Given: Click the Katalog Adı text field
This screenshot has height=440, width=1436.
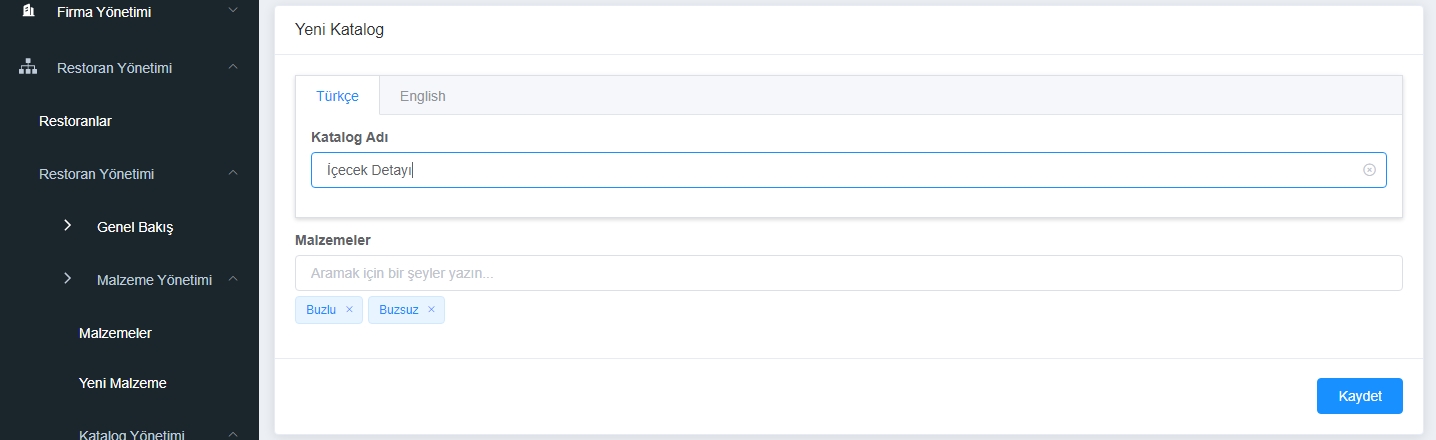Looking at the screenshot, I should tap(848, 170).
